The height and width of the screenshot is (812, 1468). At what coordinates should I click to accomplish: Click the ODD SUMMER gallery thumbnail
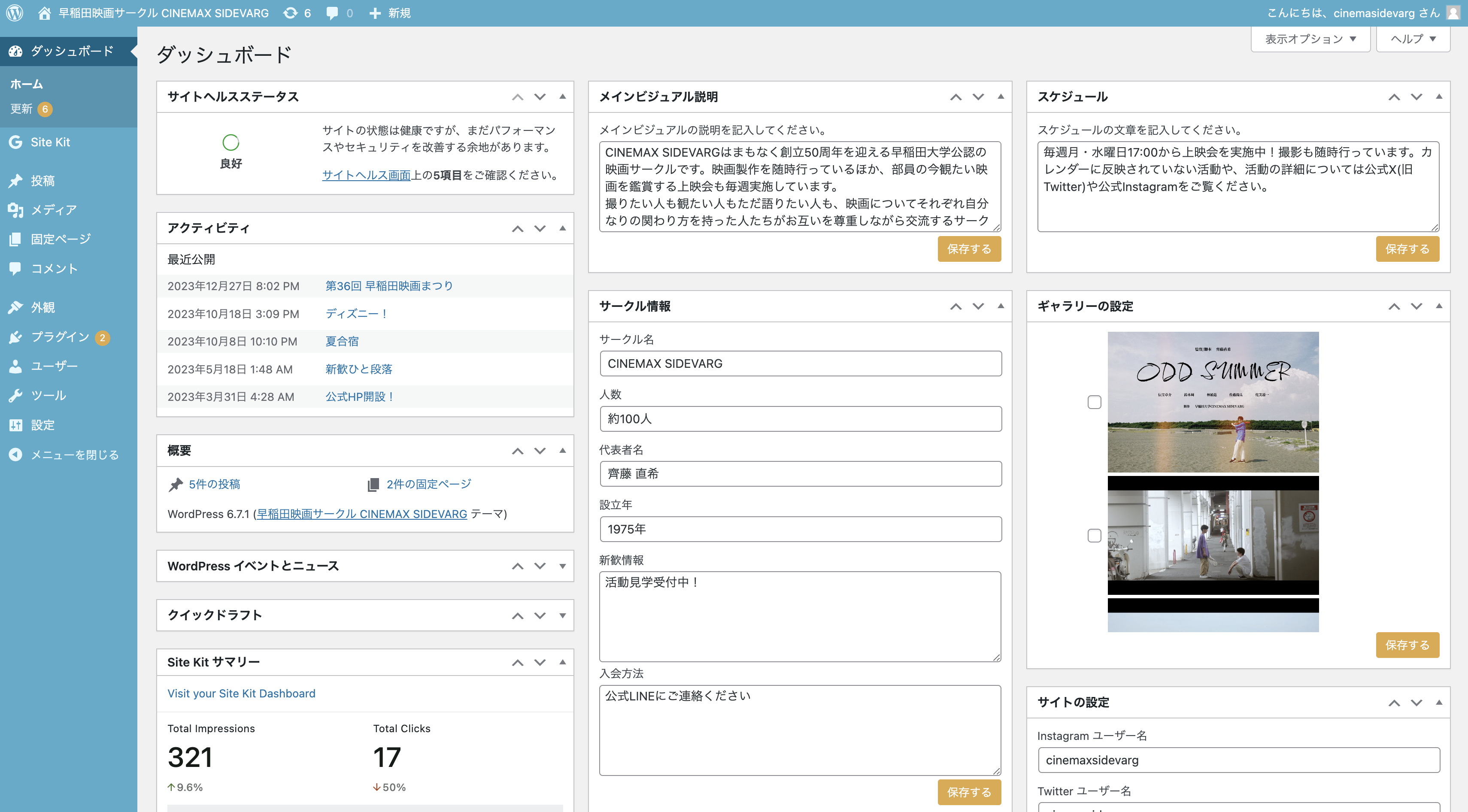1213,402
